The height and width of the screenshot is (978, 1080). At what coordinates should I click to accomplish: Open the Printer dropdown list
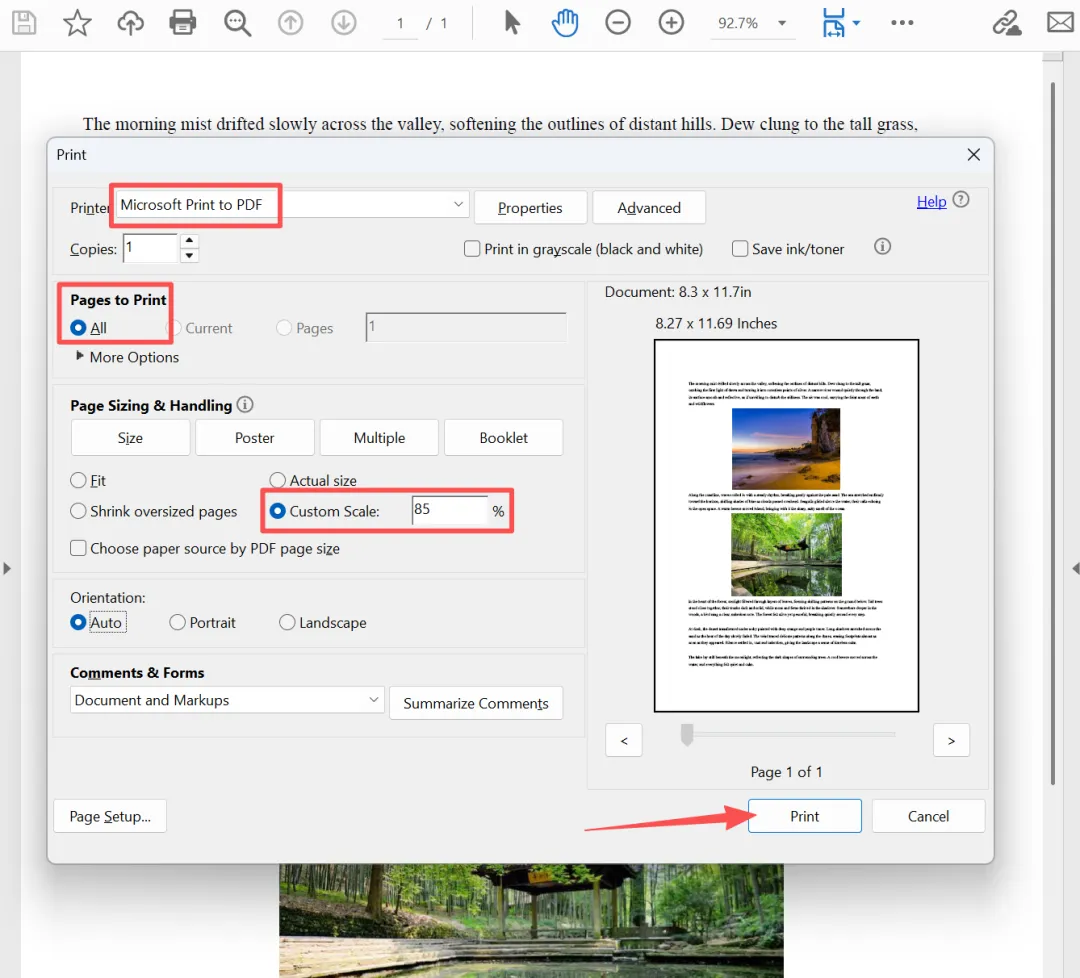pyautogui.click(x=458, y=205)
